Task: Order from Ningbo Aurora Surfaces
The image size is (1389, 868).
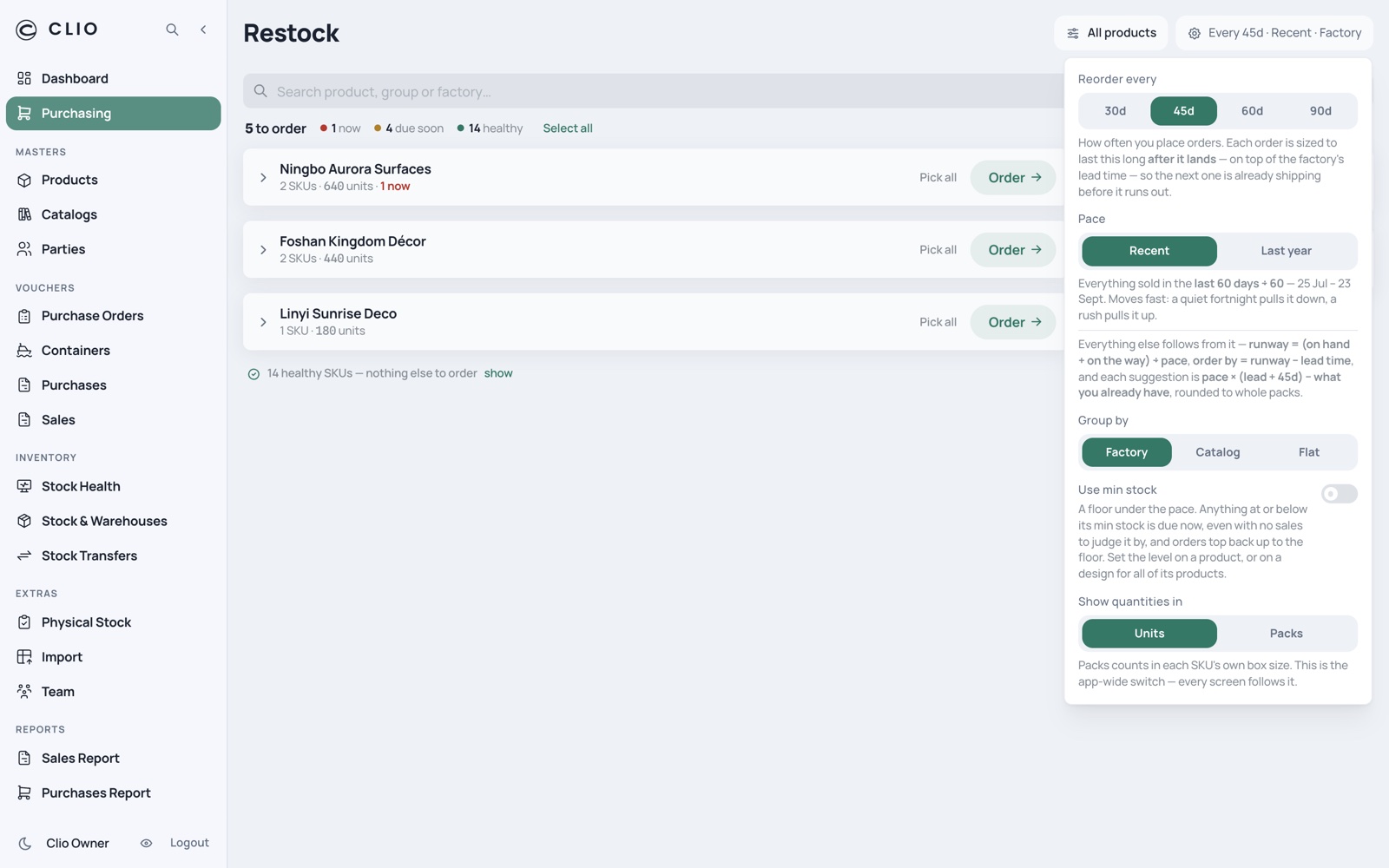Action: (x=1013, y=177)
